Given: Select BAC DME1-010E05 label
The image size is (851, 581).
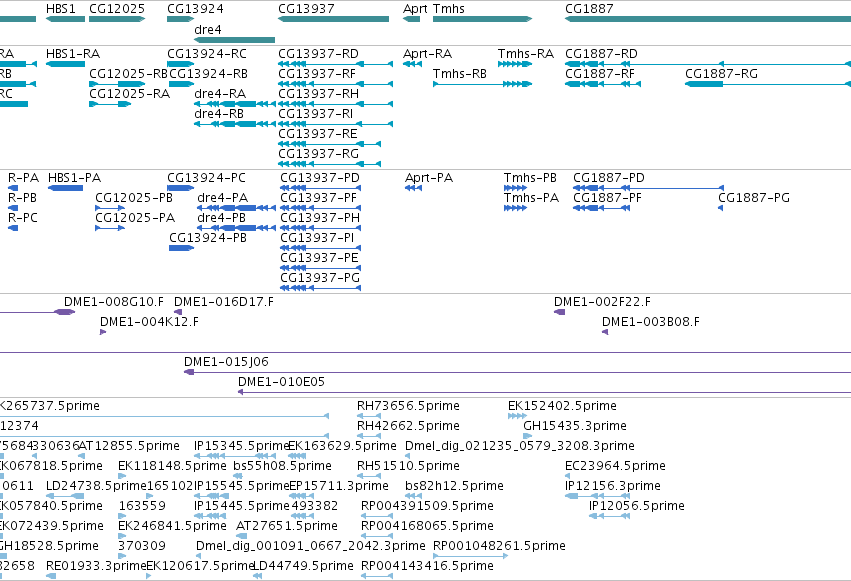Looking at the screenshot, I should (x=281, y=382).
